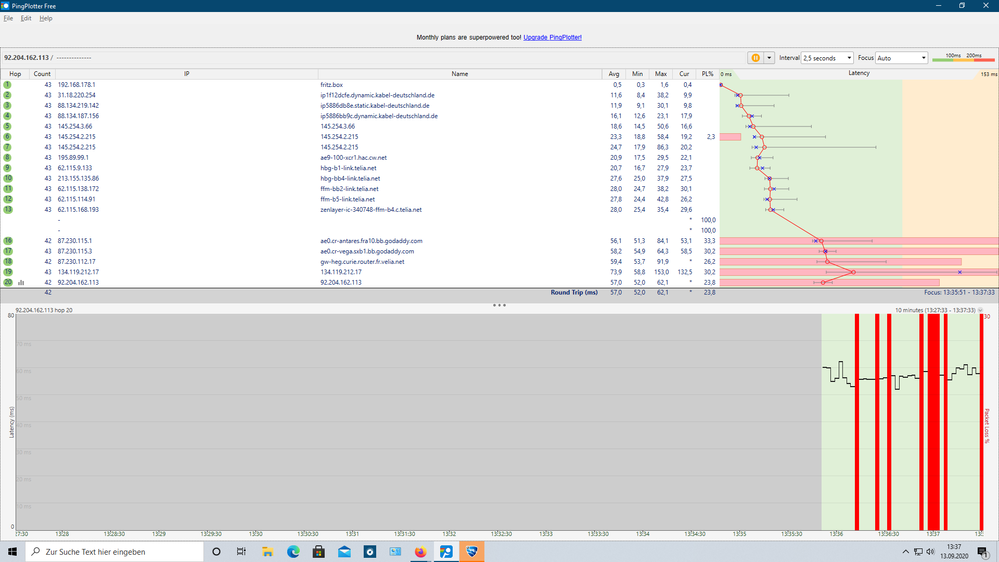
Task: Select hop 6 green circle icon
Action: tap(8, 136)
